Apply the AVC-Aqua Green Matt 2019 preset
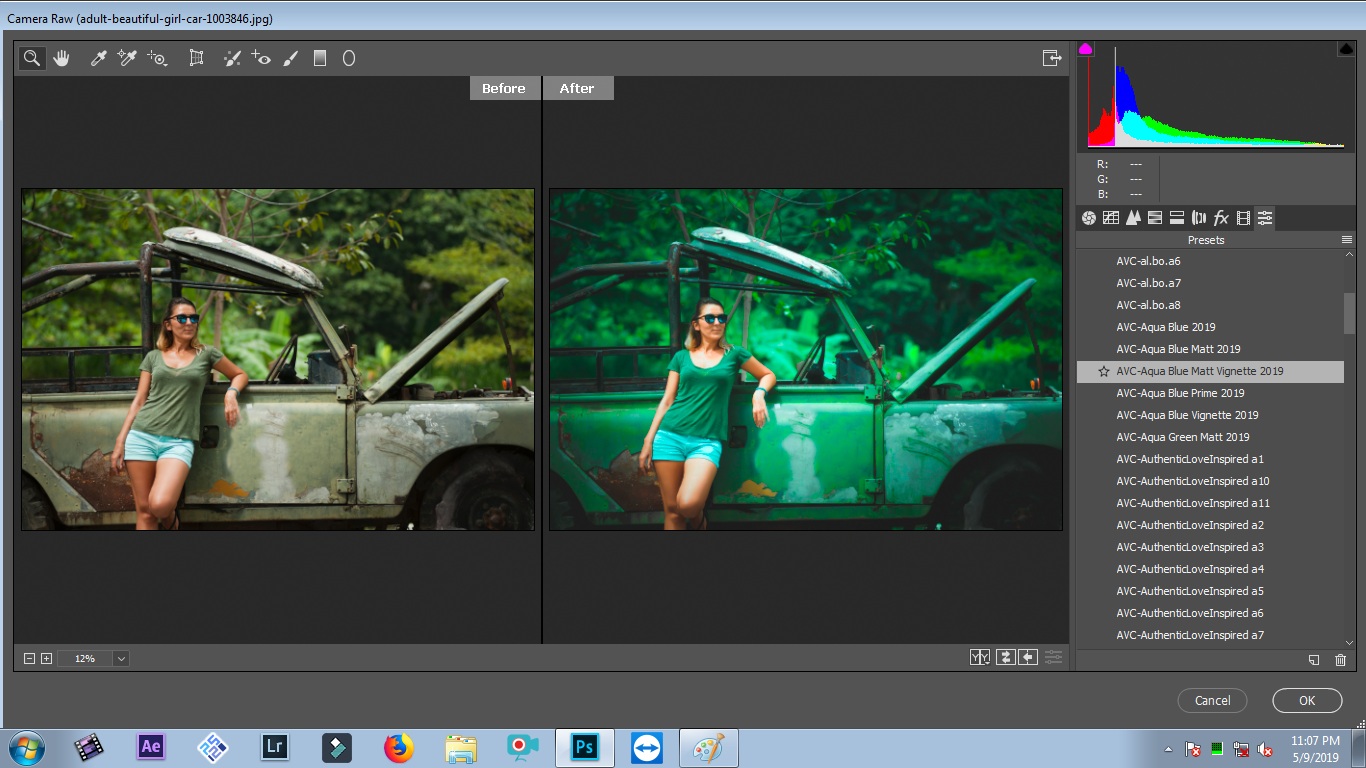 point(1182,437)
